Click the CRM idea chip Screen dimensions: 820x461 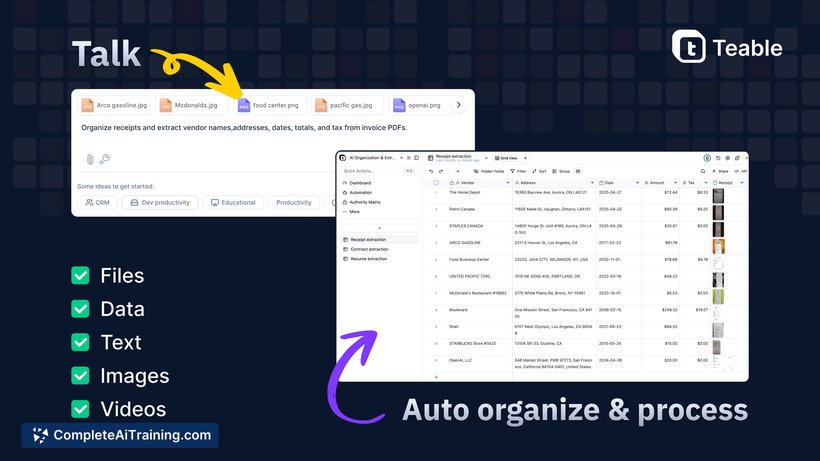[97, 202]
